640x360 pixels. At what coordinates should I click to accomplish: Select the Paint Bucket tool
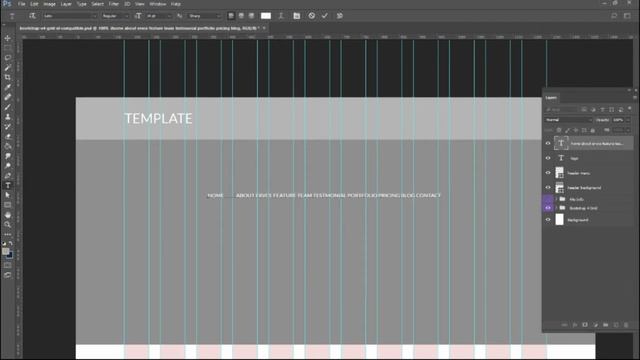click(8, 146)
